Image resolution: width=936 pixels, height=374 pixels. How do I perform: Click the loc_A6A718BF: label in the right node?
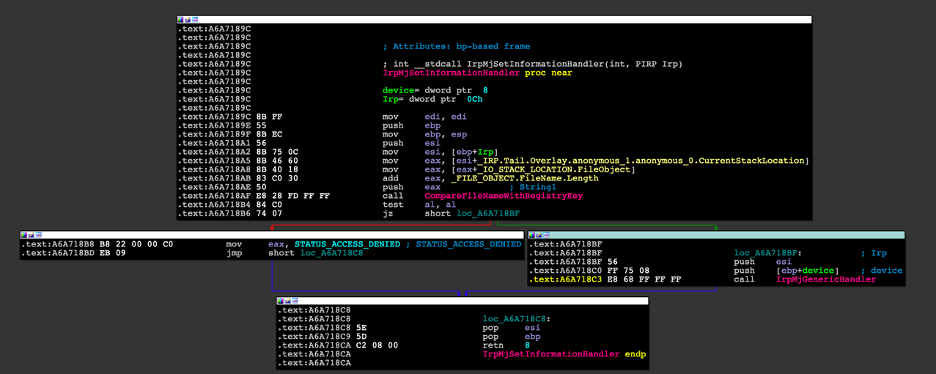[767, 254]
